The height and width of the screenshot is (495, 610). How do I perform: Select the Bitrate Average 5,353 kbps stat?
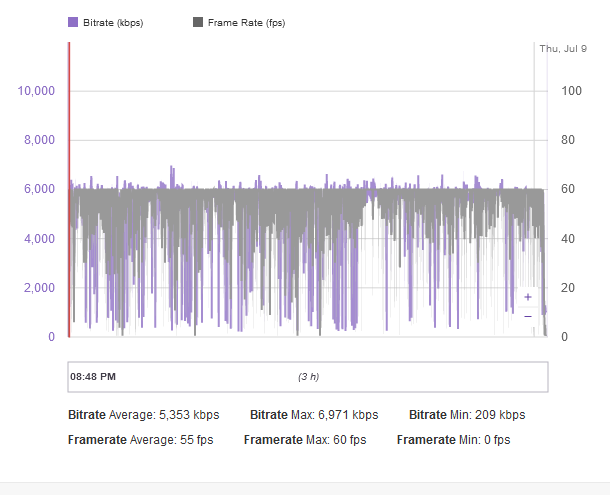pyautogui.click(x=143, y=415)
